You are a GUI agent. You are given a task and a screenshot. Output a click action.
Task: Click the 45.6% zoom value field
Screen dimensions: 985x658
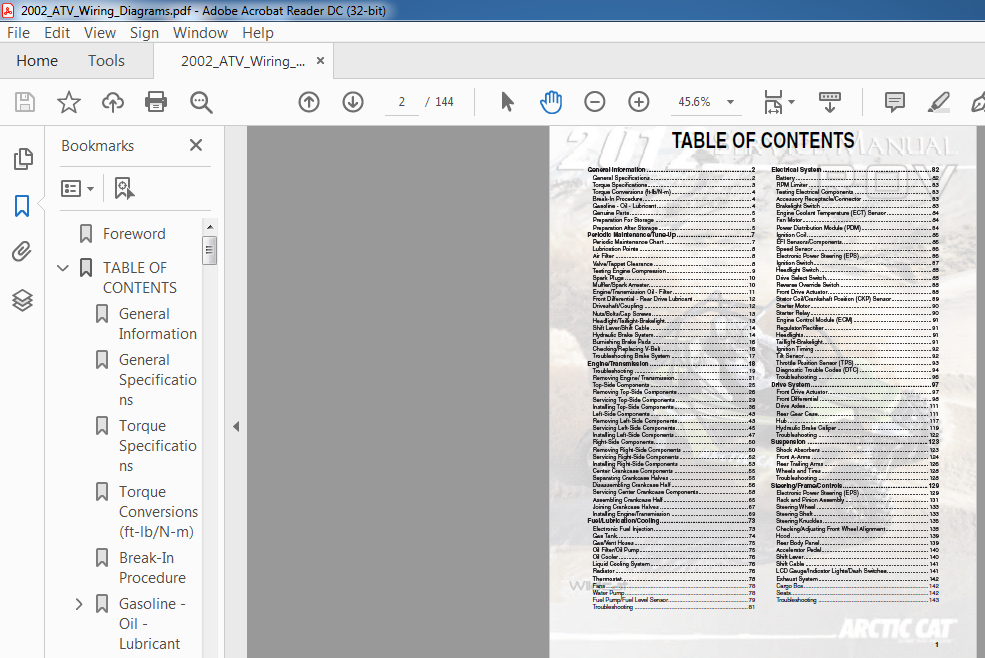coord(694,102)
